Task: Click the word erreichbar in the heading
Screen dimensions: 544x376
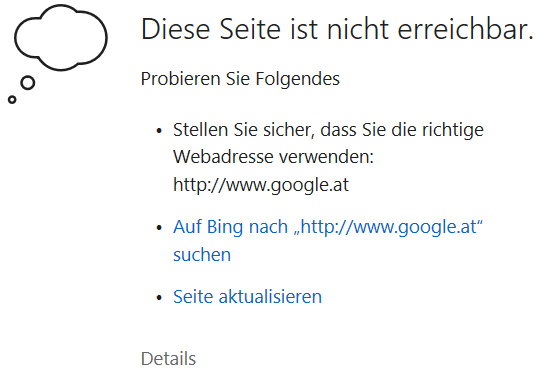Action: coord(466,29)
